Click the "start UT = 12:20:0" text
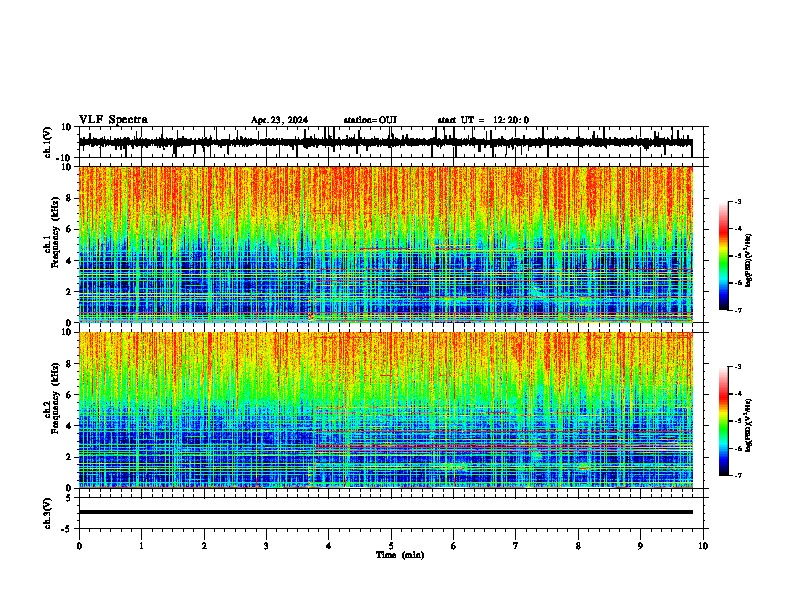The height and width of the screenshot is (612, 792). [483, 120]
